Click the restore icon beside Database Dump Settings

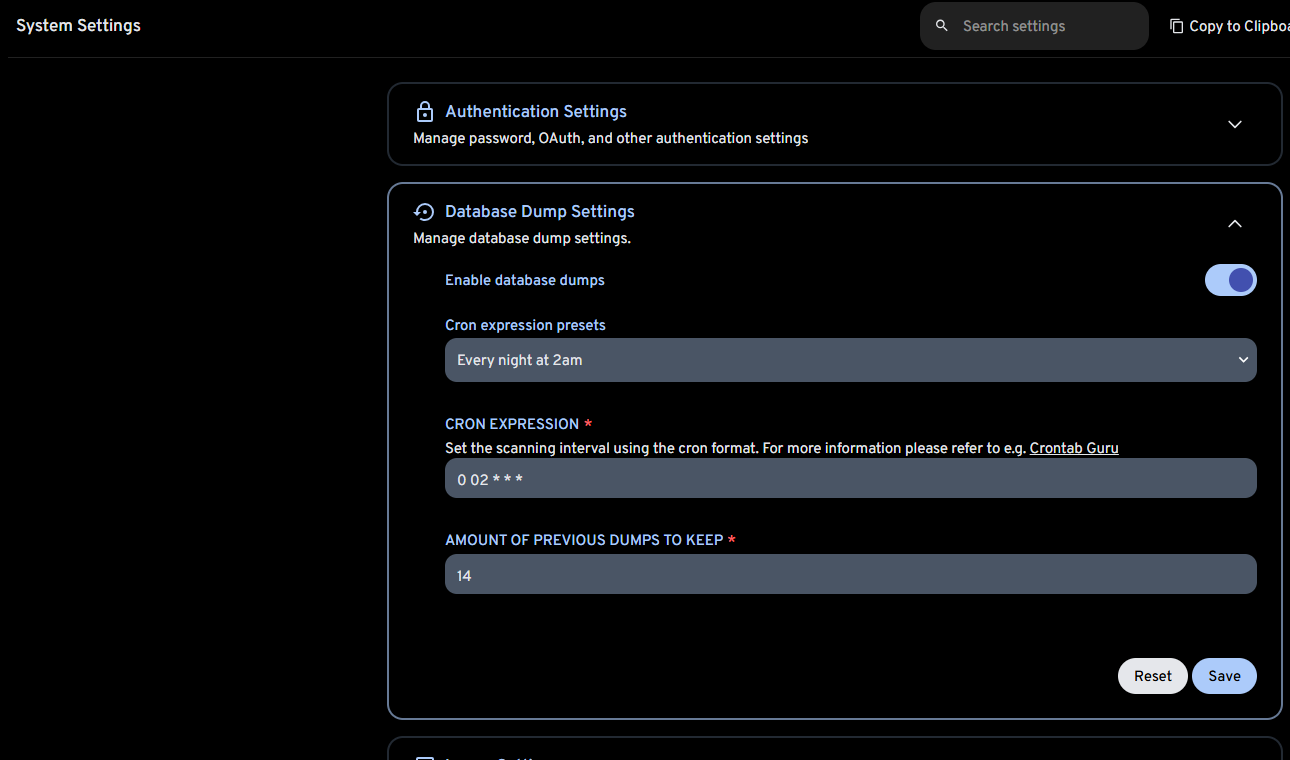[424, 211]
